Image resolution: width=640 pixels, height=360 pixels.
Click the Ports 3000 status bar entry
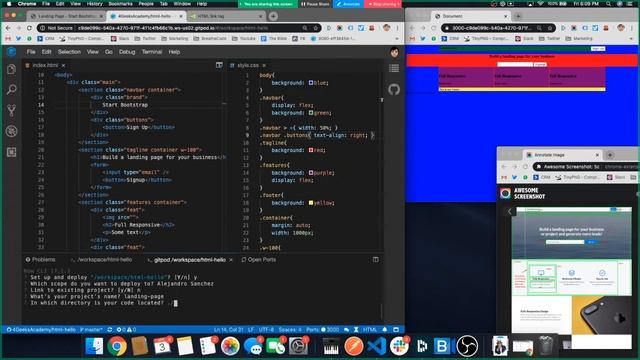coord(322,329)
